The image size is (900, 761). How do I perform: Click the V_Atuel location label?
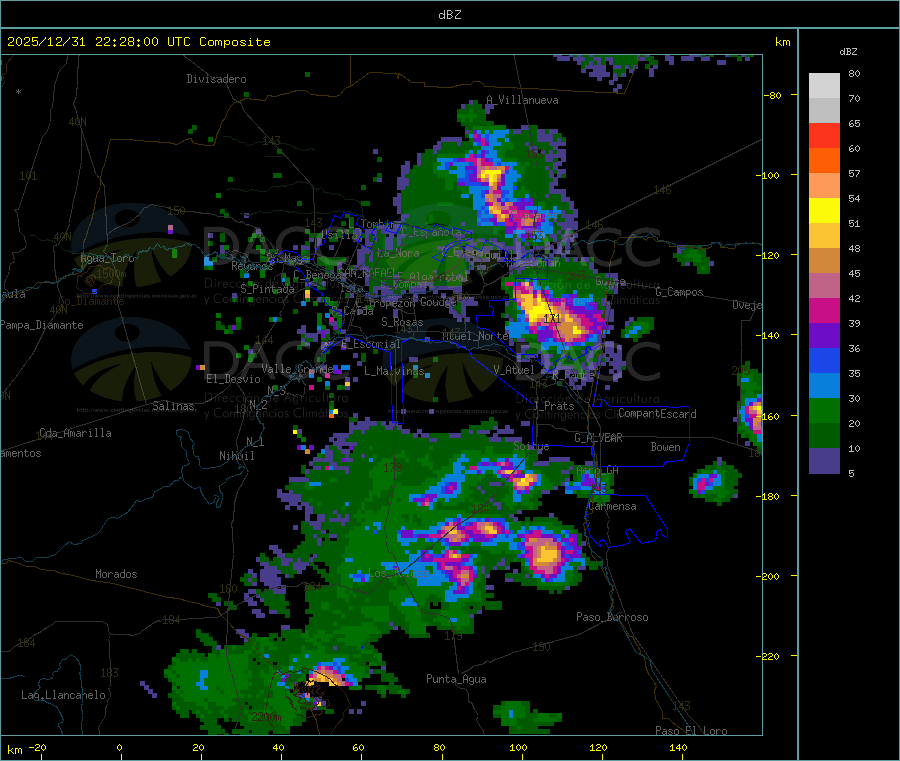pos(514,370)
